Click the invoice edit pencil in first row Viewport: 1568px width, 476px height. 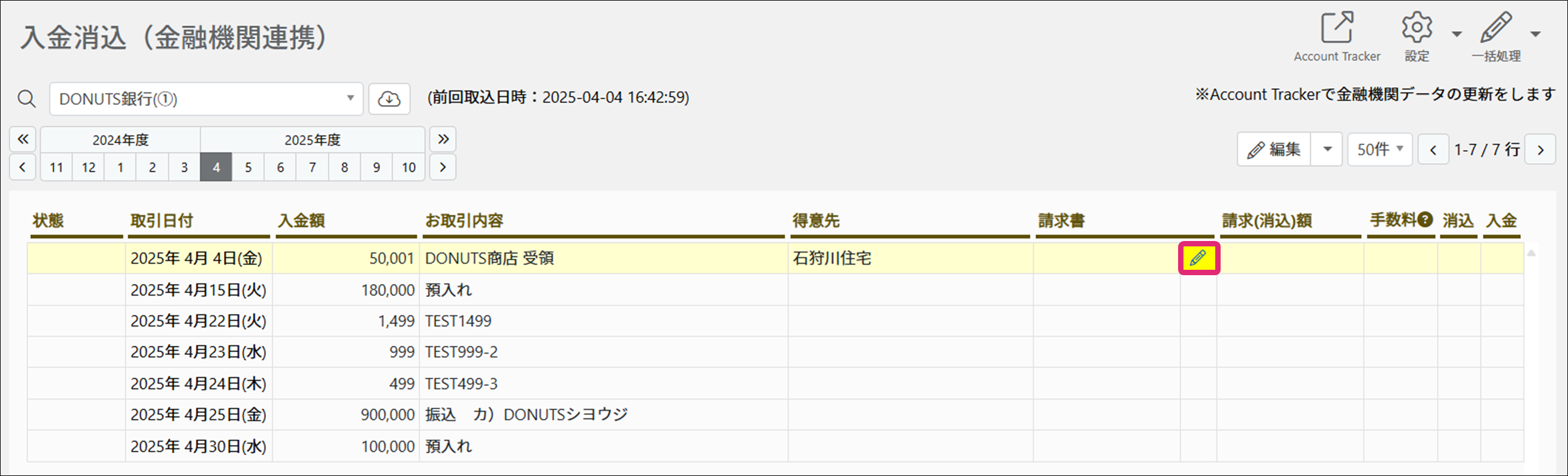[x=1198, y=258]
